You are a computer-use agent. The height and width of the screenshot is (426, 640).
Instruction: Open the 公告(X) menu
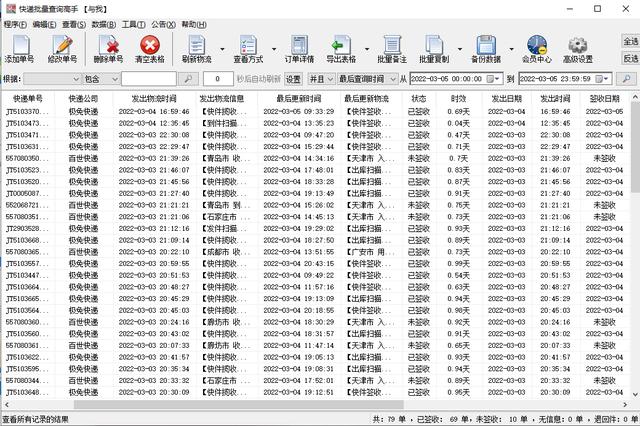(x=163, y=24)
